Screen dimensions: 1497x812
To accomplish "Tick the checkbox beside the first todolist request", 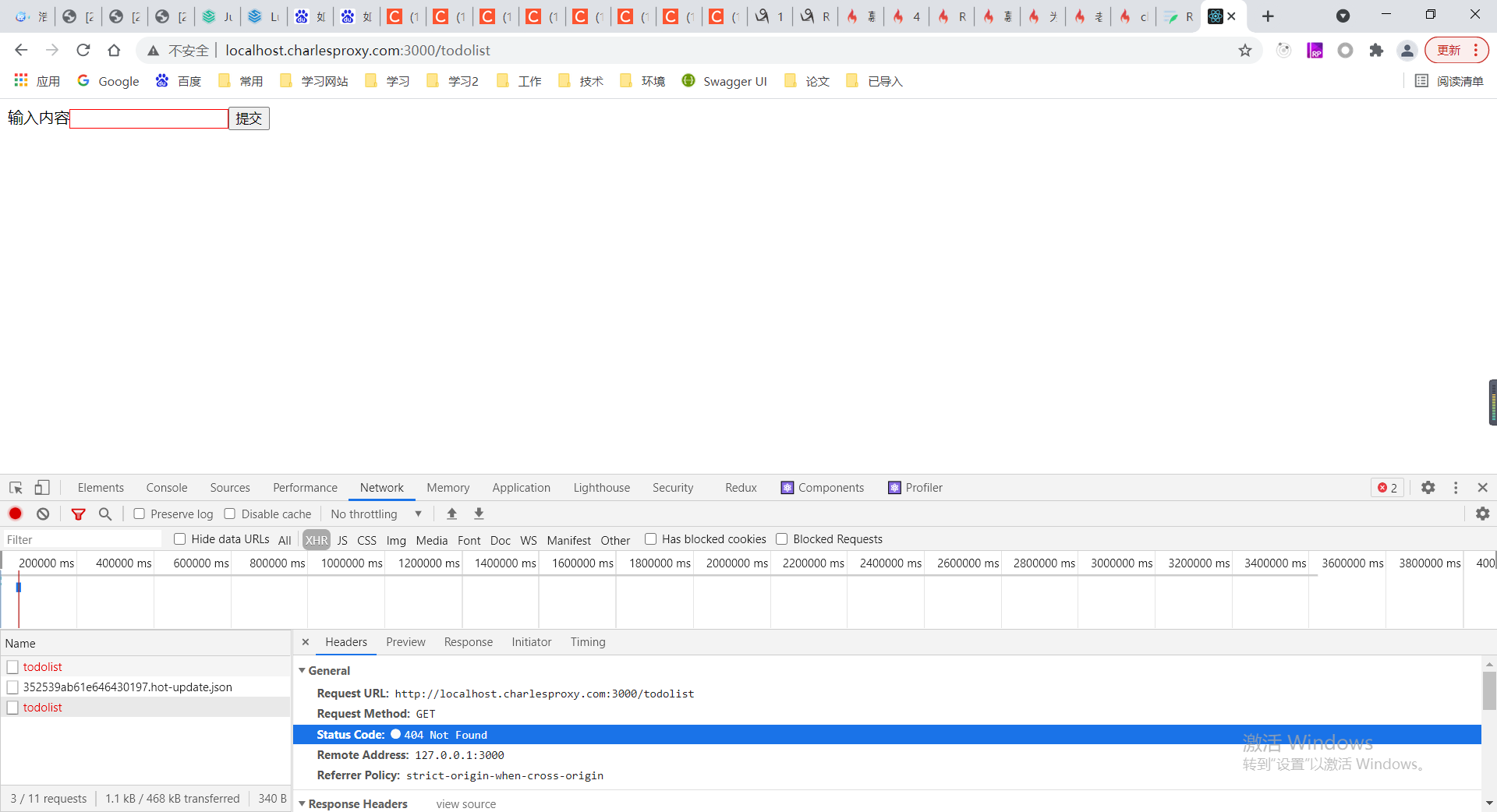I will [12, 667].
